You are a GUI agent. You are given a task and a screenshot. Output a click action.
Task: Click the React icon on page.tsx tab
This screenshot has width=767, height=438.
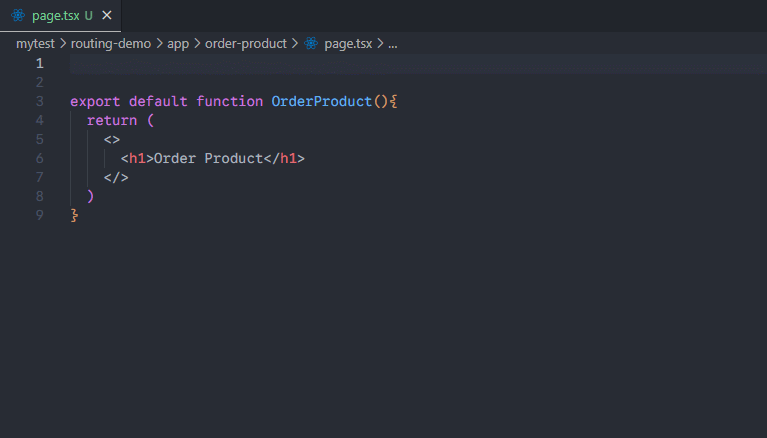[x=18, y=16]
